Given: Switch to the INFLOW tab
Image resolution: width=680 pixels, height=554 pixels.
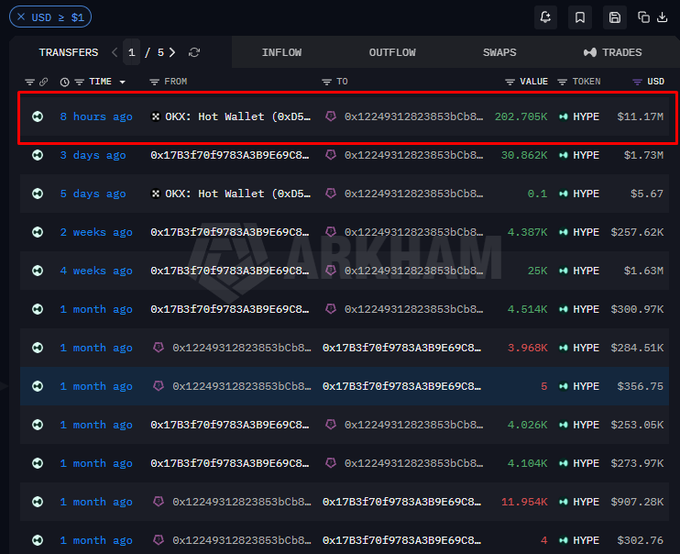Looking at the screenshot, I should [x=281, y=52].
